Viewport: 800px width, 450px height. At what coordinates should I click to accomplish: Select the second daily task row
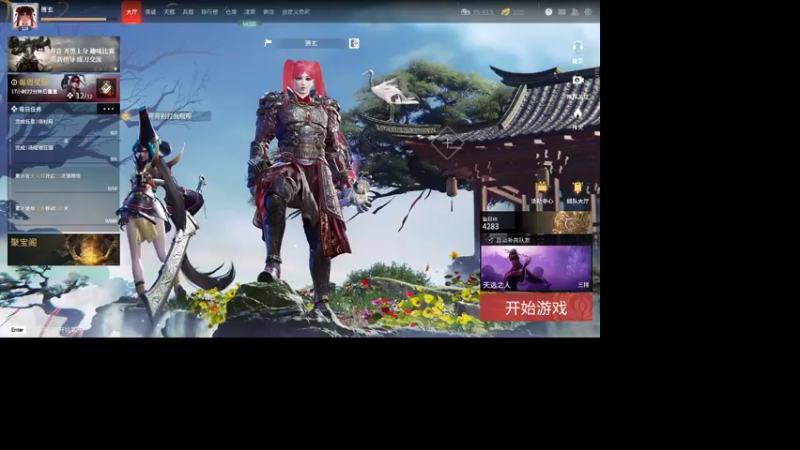coord(64,152)
